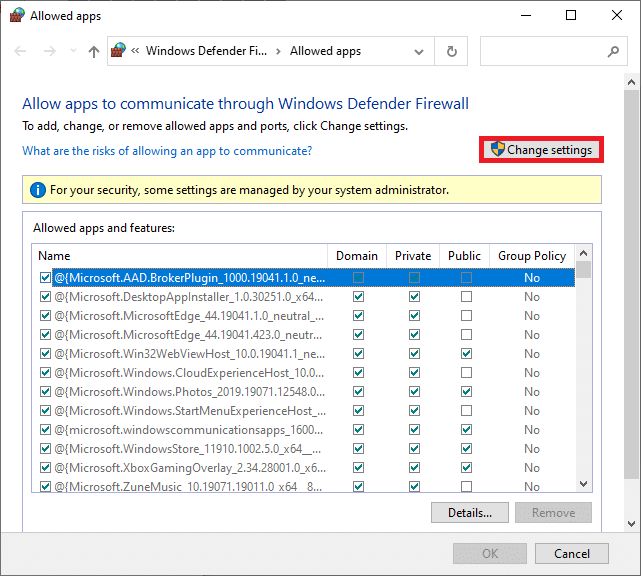Viewport: 641px width, 576px height.
Task: Click the apps list scrollbar down arrow
Action: 584,485
